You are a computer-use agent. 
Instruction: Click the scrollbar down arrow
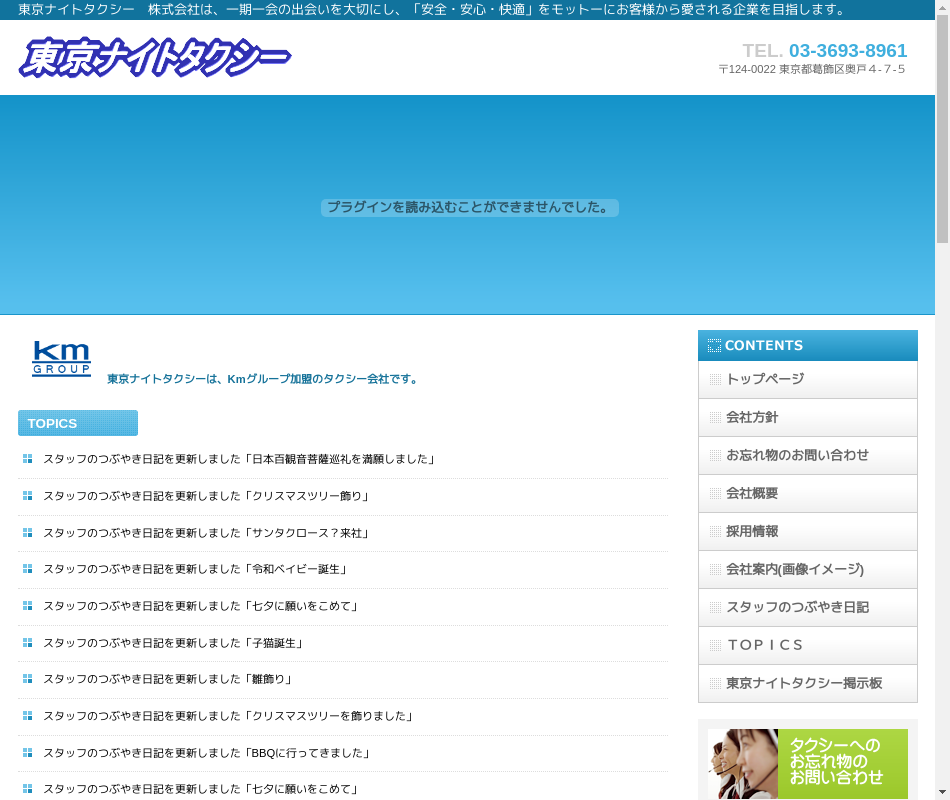pyautogui.click(x=942, y=792)
